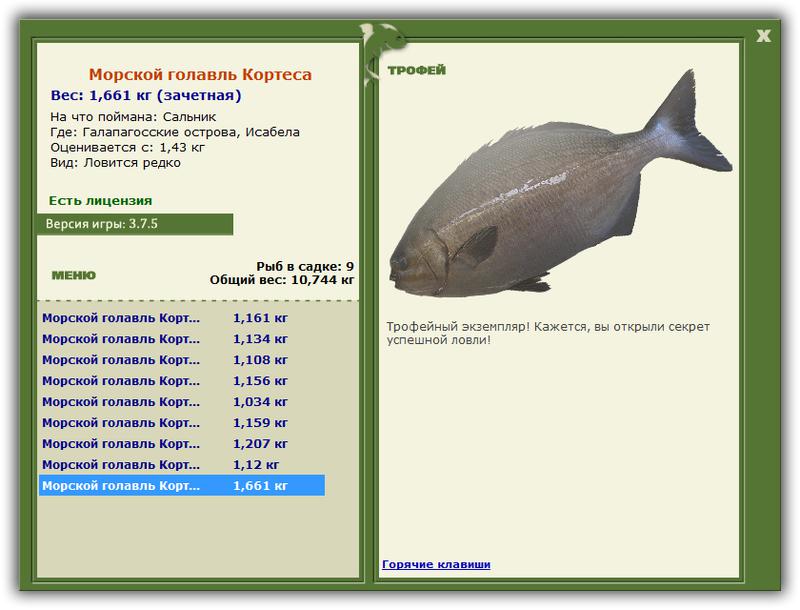Click the Версия игры: 3.7.5 bar

click(135, 224)
